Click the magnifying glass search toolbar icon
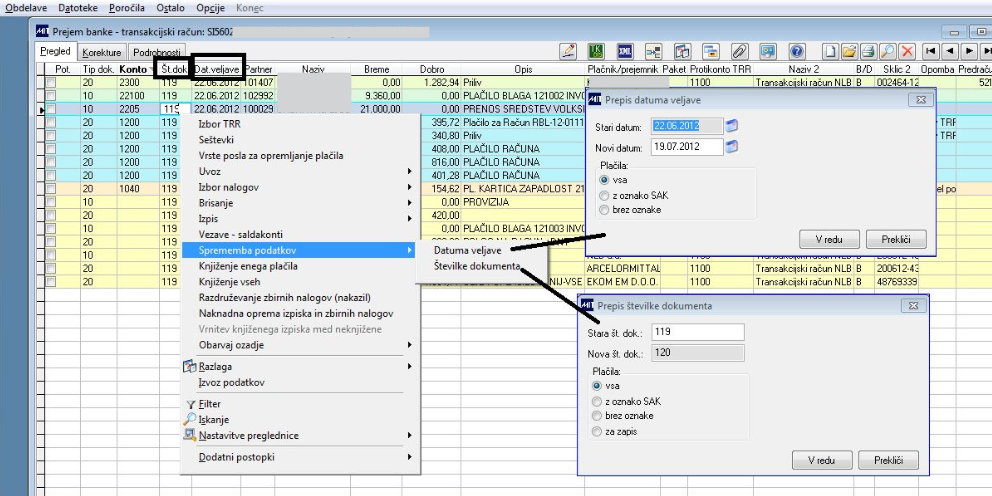The width and height of the screenshot is (992, 496). coord(888,51)
